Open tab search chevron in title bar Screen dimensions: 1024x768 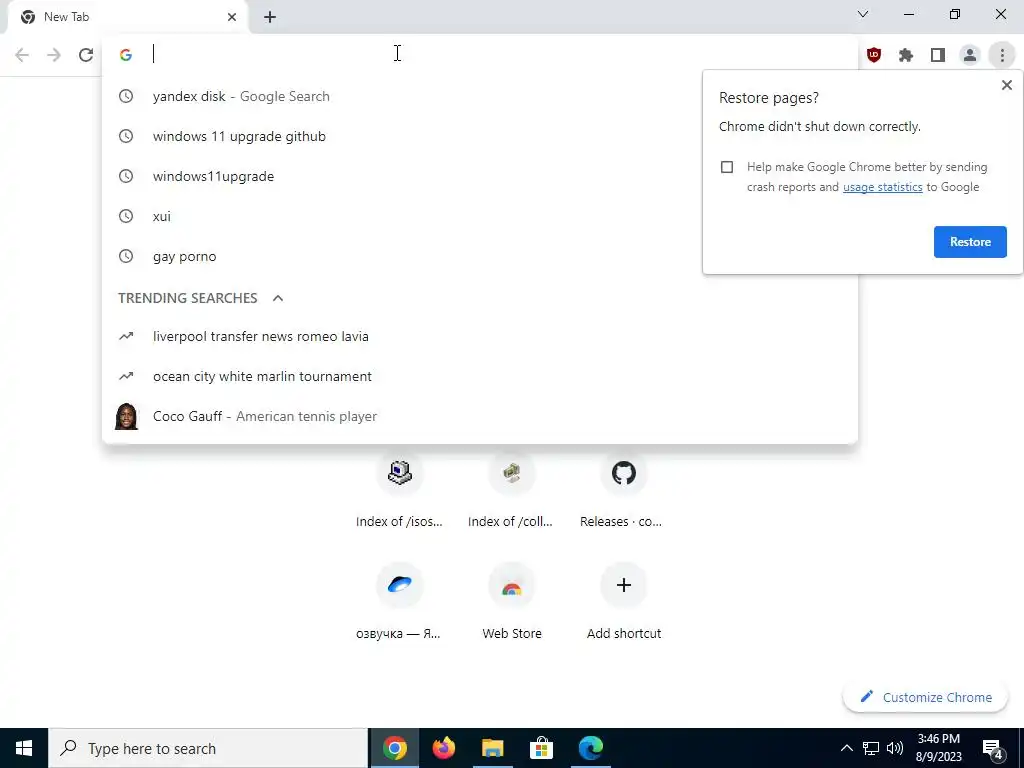[x=863, y=14]
